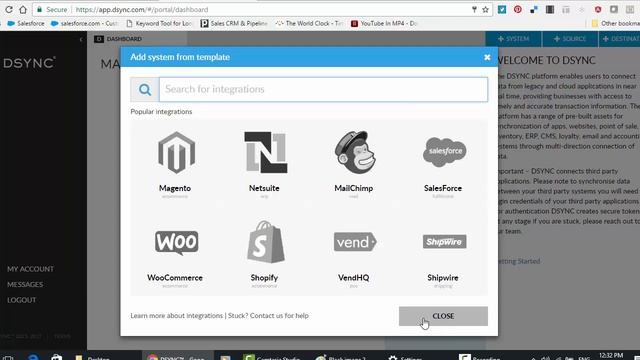The width and height of the screenshot is (640, 360).
Task: Click the Shipwire label text
Action: tap(443, 278)
